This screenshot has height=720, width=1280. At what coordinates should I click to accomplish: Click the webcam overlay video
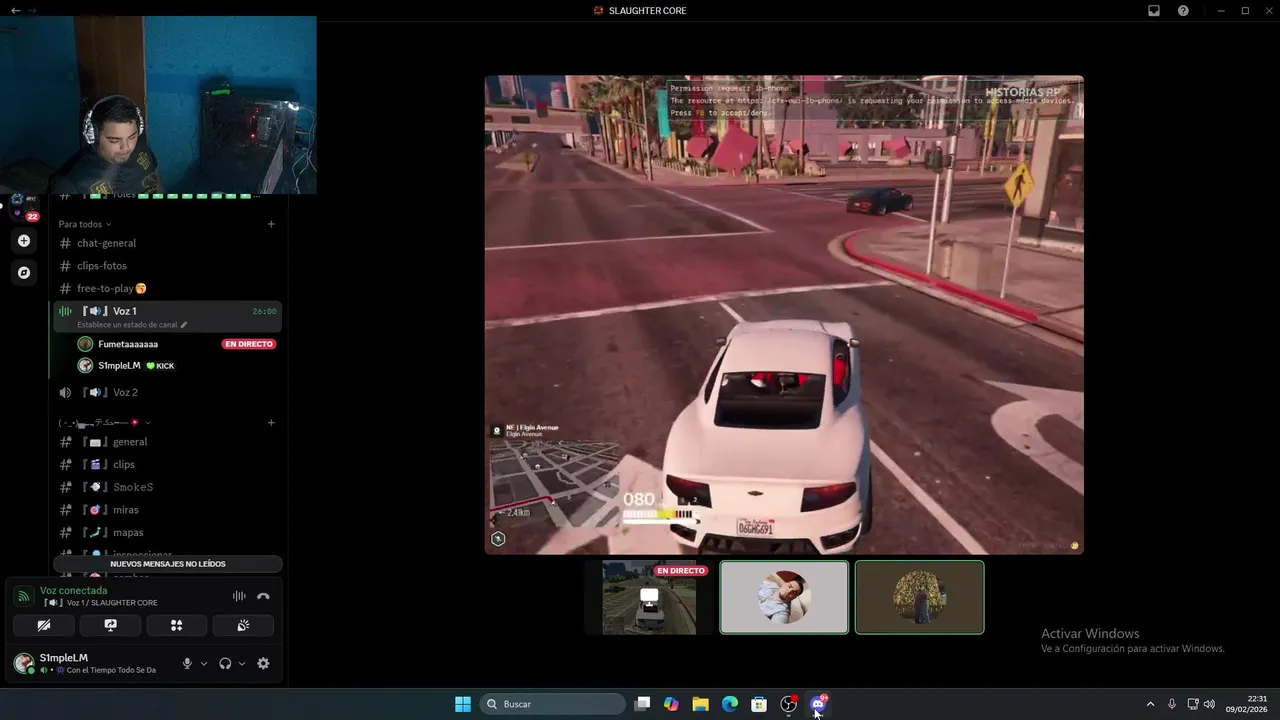tap(158, 105)
